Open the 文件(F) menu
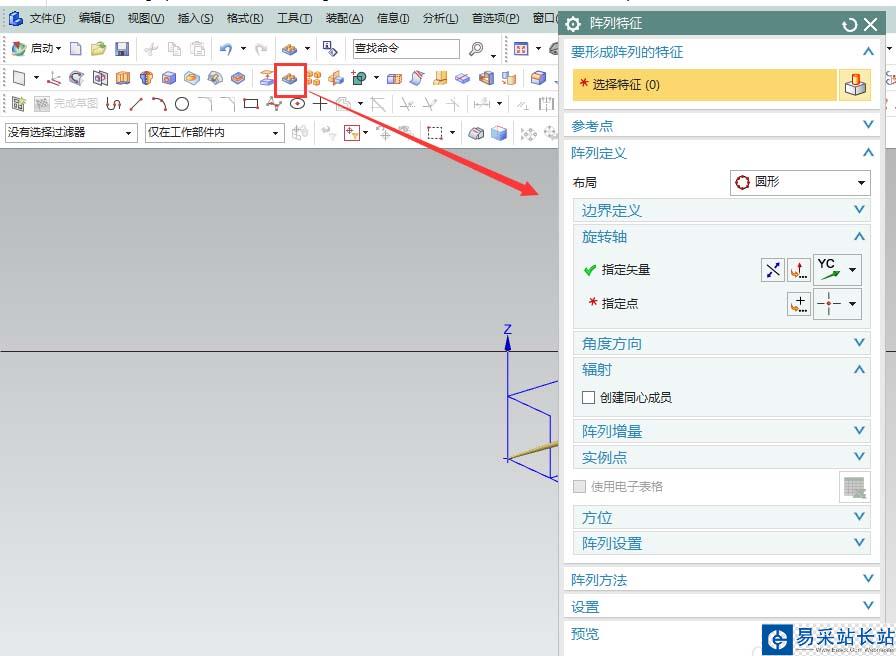This screenshot has width=896, height=656. click(47, 18)
